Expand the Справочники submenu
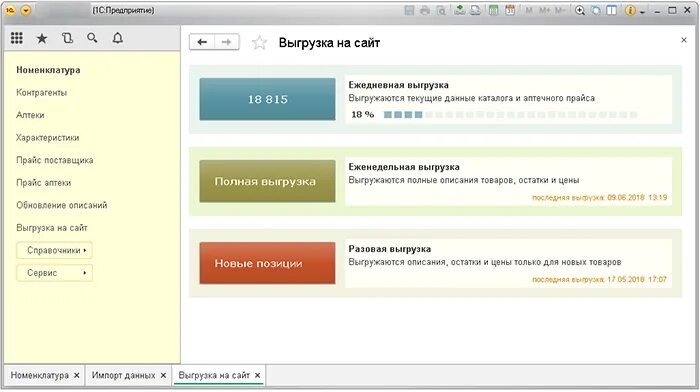The height and width of the screenshot is (392, 700). (x=54, y=250)
